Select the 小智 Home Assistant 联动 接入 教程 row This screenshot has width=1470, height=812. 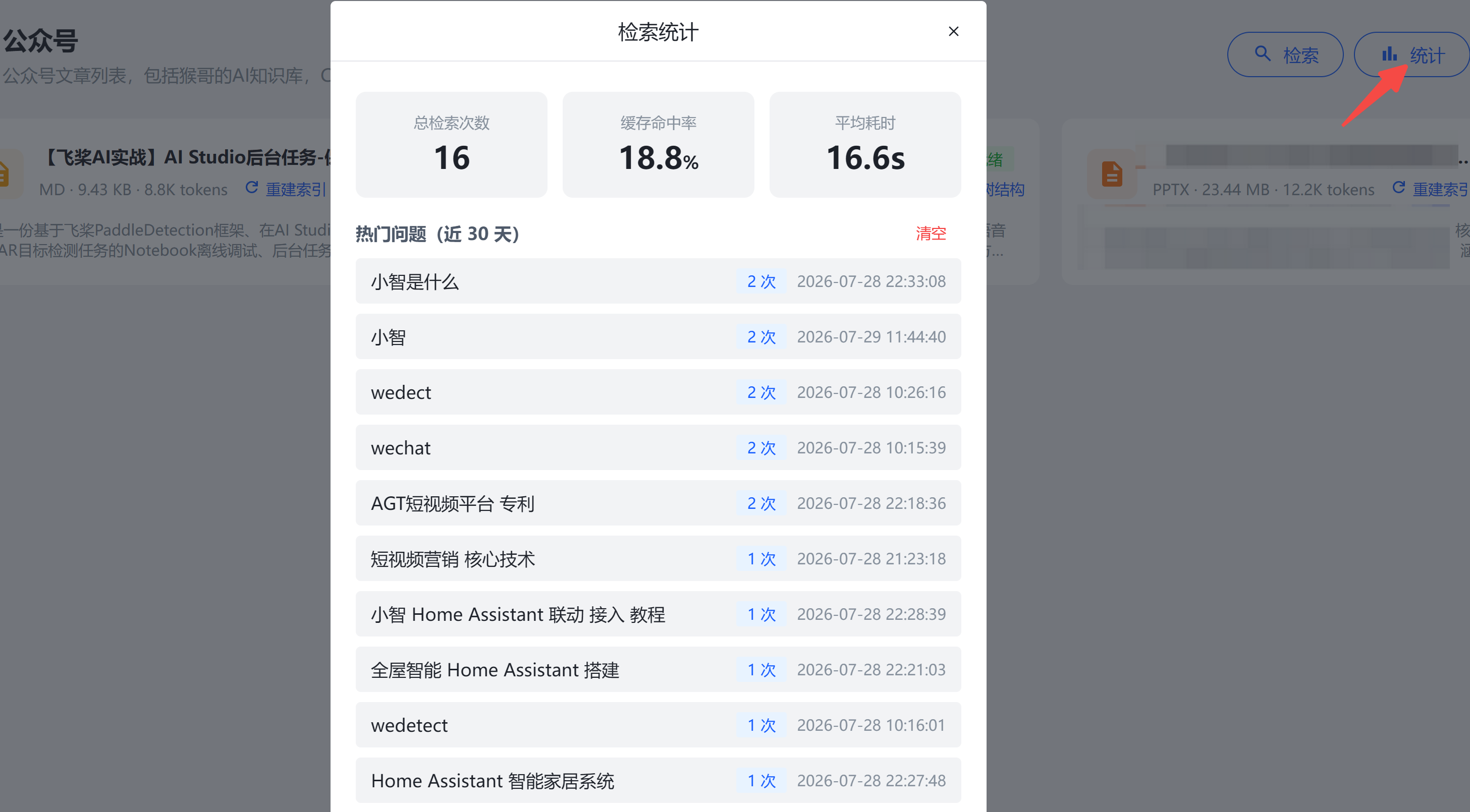tap(658, 614)
